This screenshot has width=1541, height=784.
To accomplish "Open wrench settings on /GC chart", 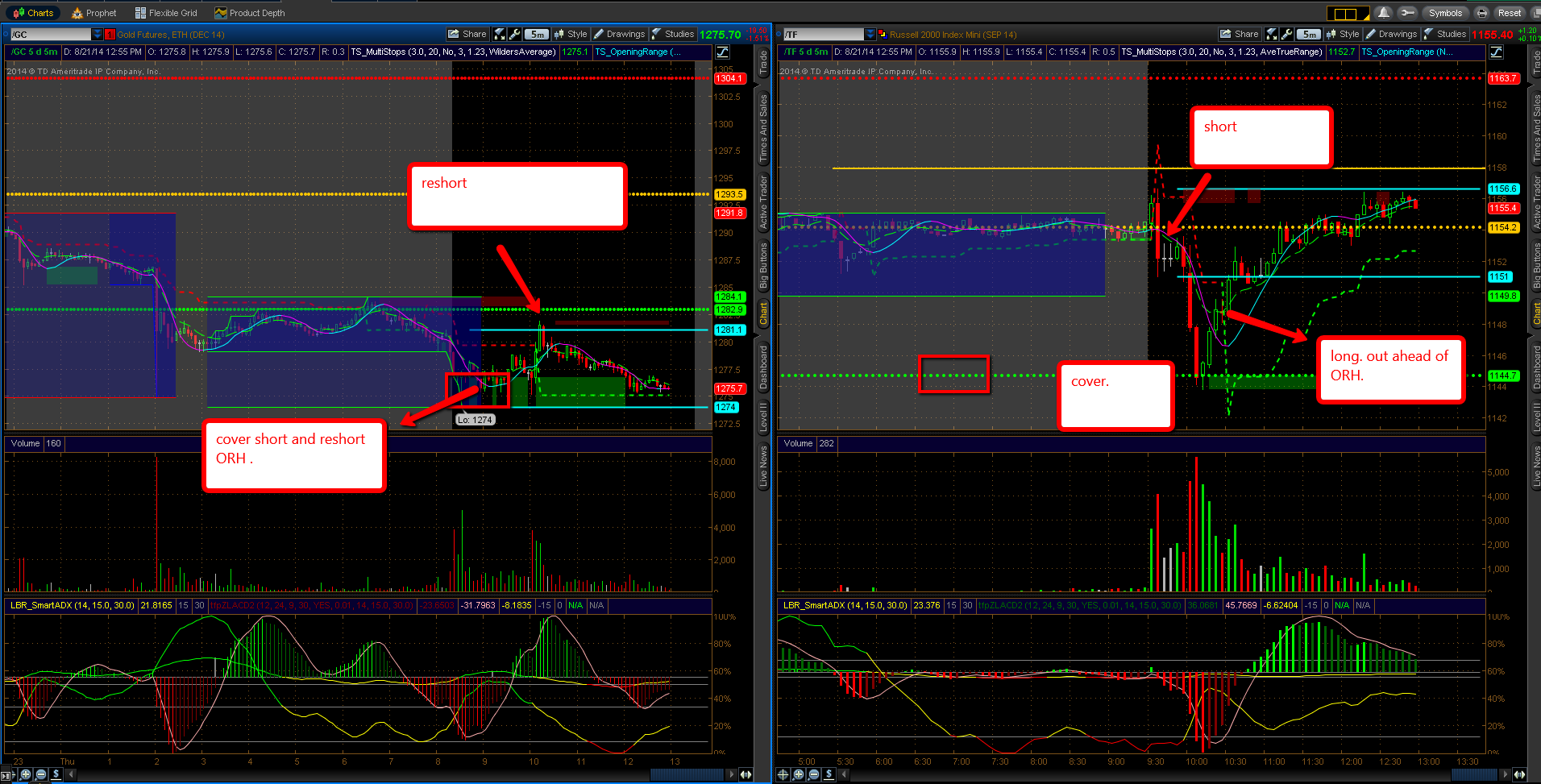I will tap(514, 34).
